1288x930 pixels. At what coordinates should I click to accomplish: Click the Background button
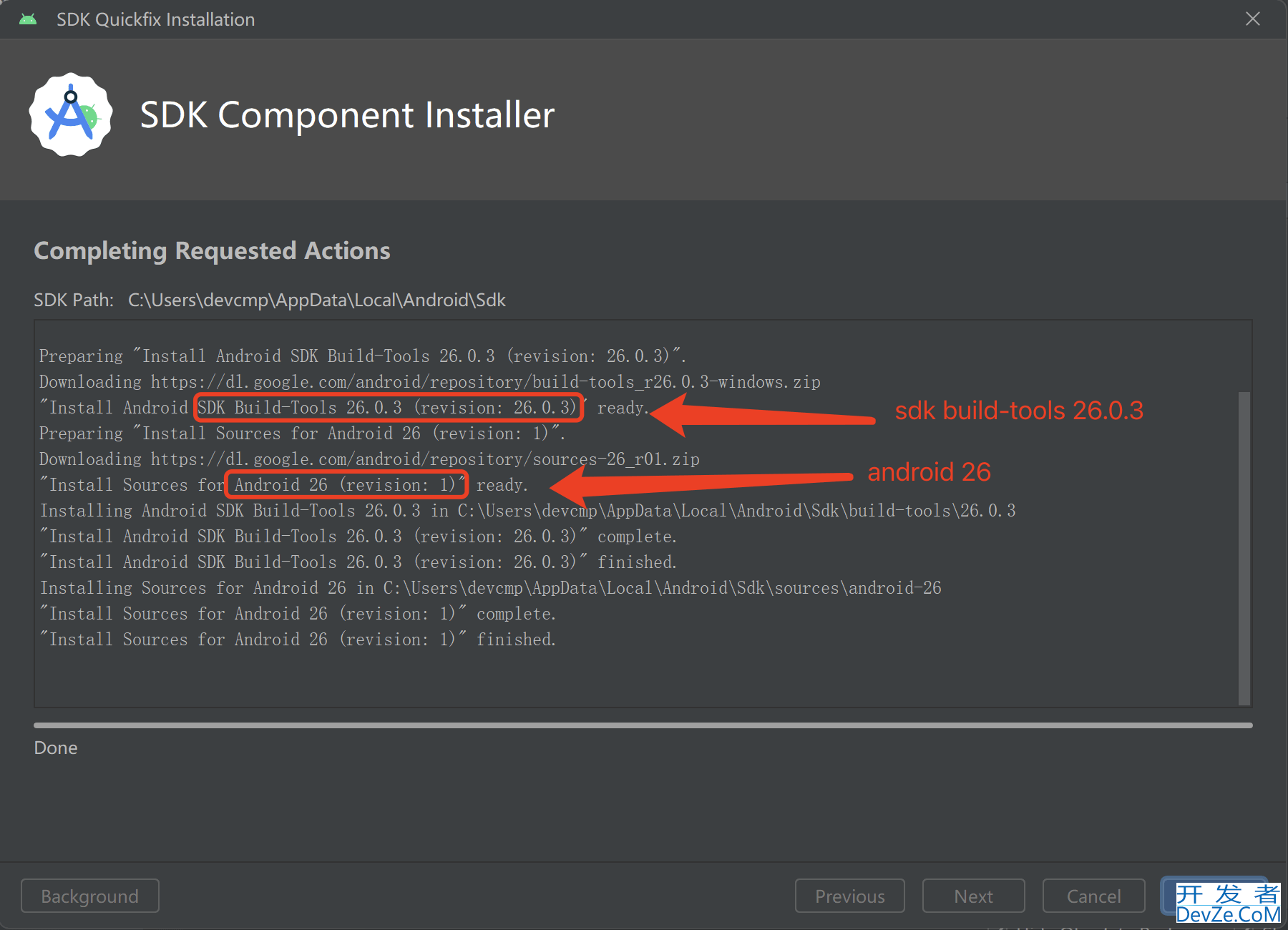[90, 896]
